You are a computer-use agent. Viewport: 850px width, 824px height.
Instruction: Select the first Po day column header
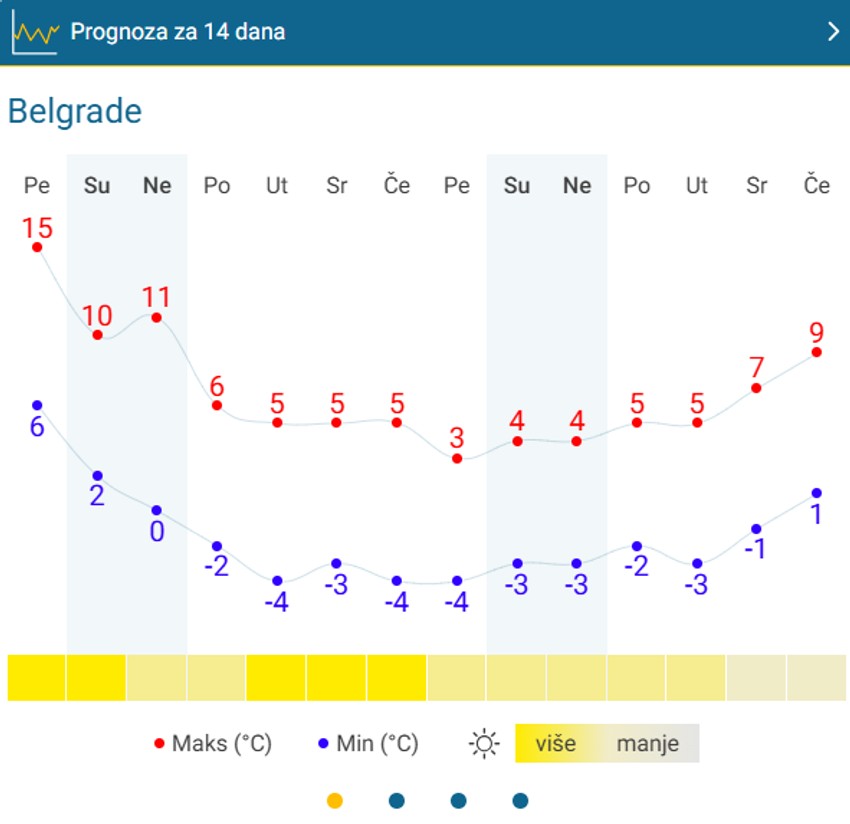(x=217, y=185)
